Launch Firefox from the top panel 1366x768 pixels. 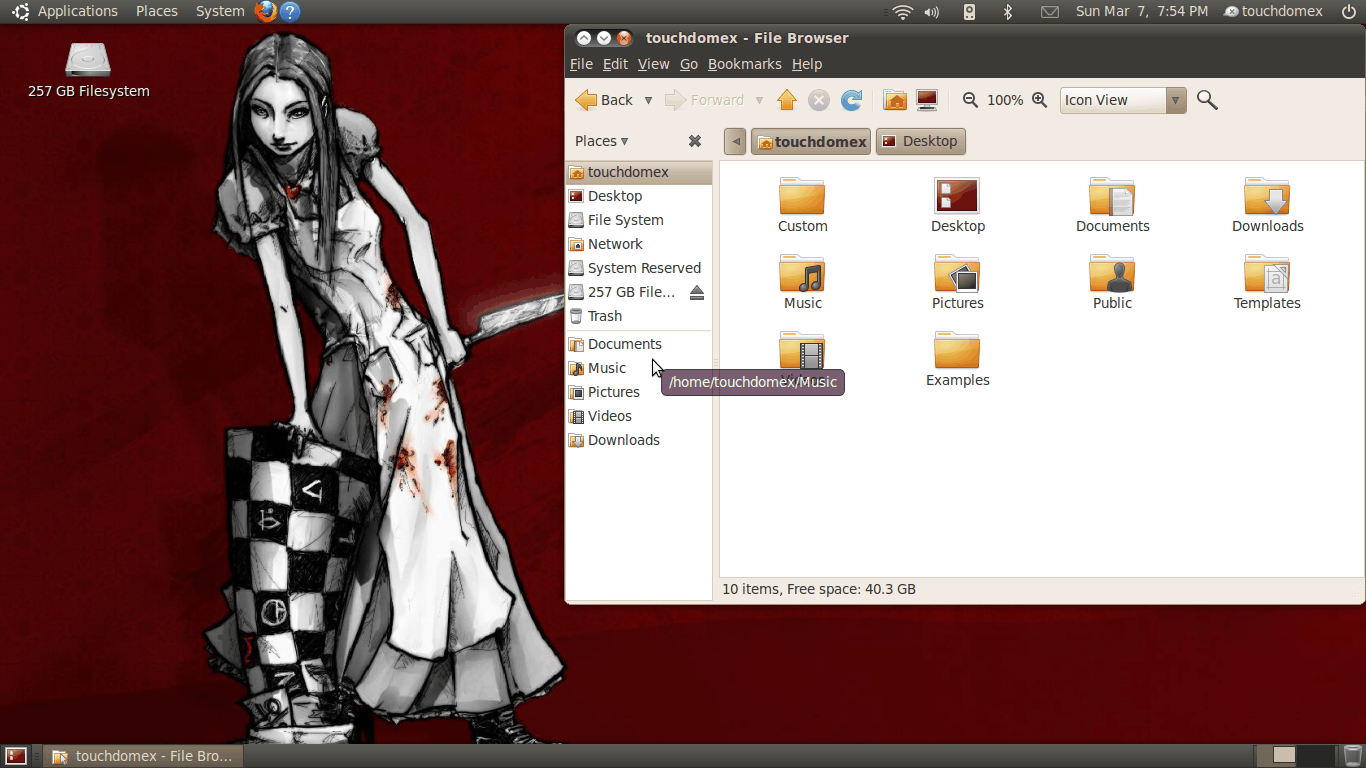click(265, 12)
